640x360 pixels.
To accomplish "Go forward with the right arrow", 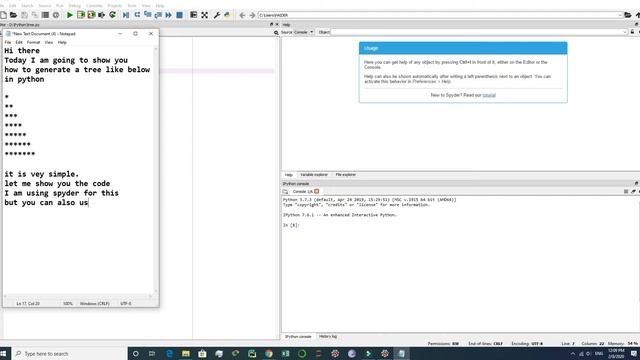I will click(x=252, y=15).
